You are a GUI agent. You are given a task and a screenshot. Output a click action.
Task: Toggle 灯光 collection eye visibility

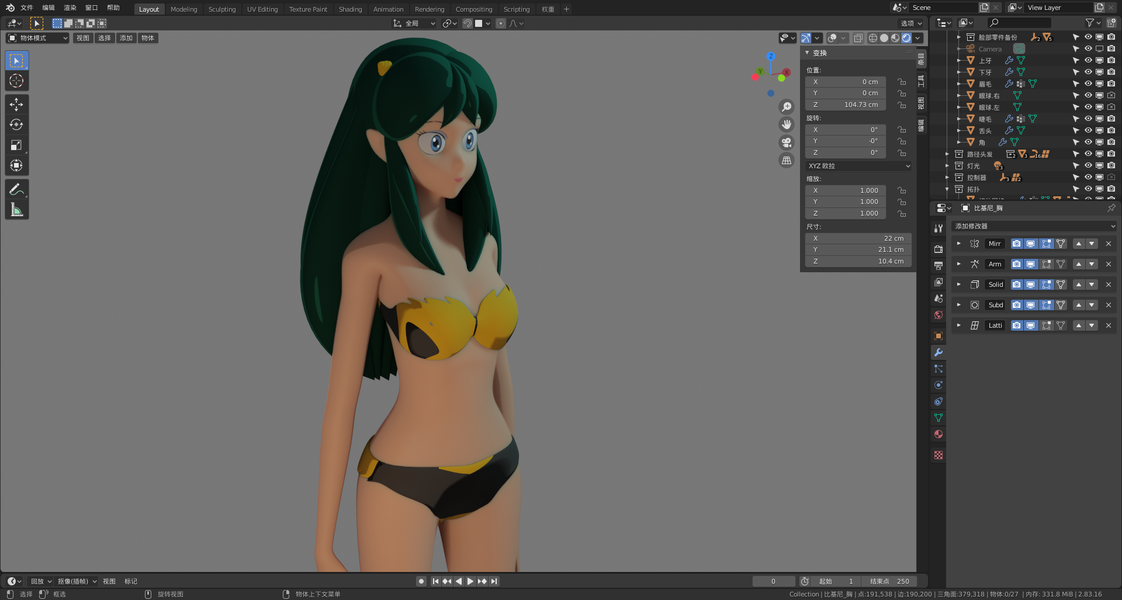(x=1088, y=166)
